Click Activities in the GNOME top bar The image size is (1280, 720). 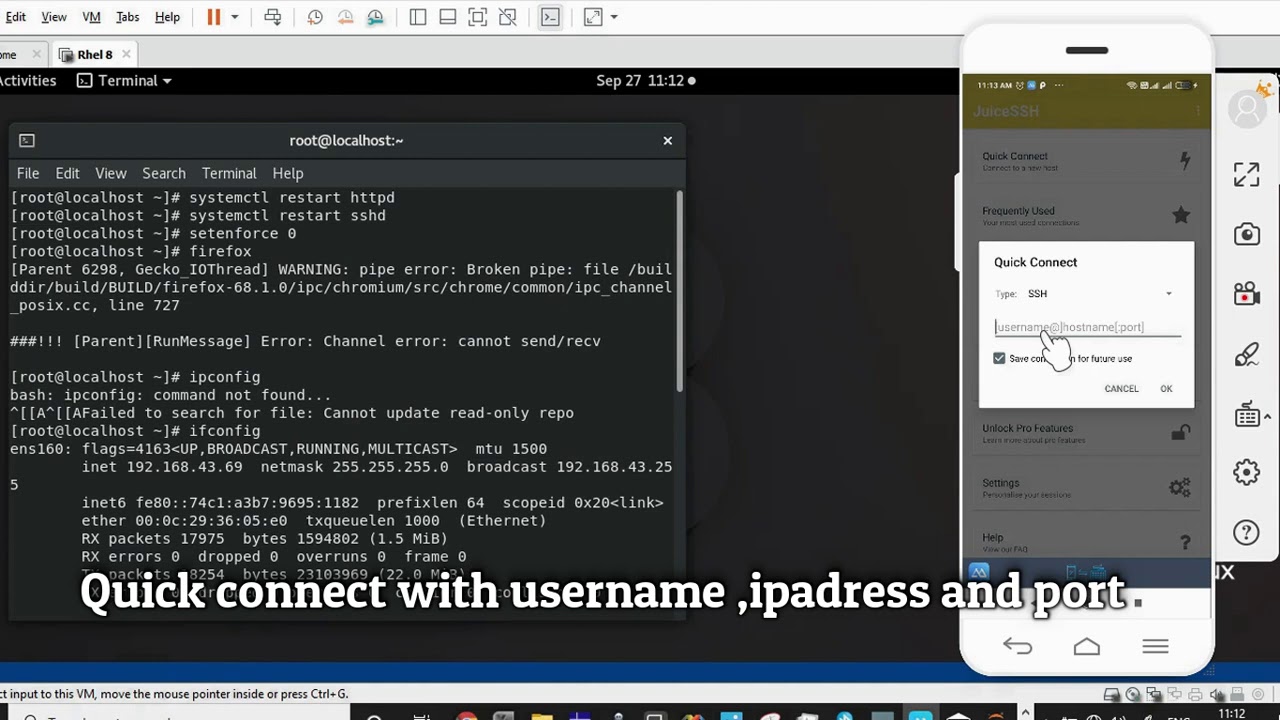28,80
